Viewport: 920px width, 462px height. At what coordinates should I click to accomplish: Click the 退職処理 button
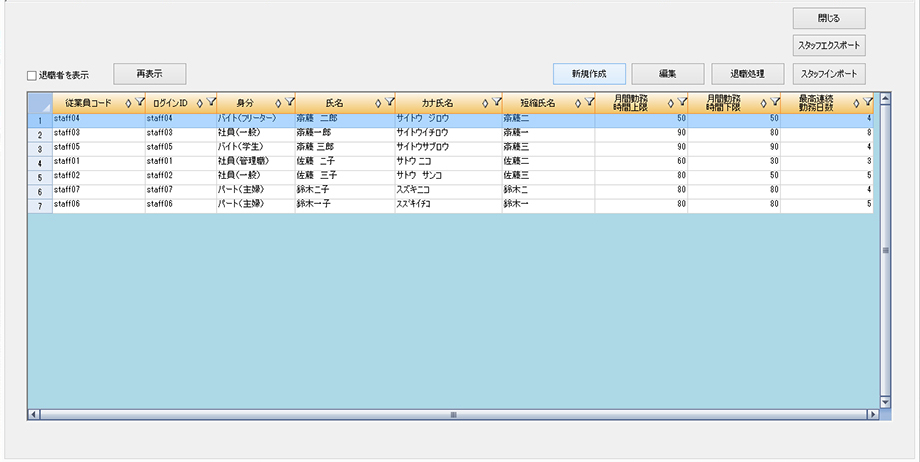(x=748, y=74)
